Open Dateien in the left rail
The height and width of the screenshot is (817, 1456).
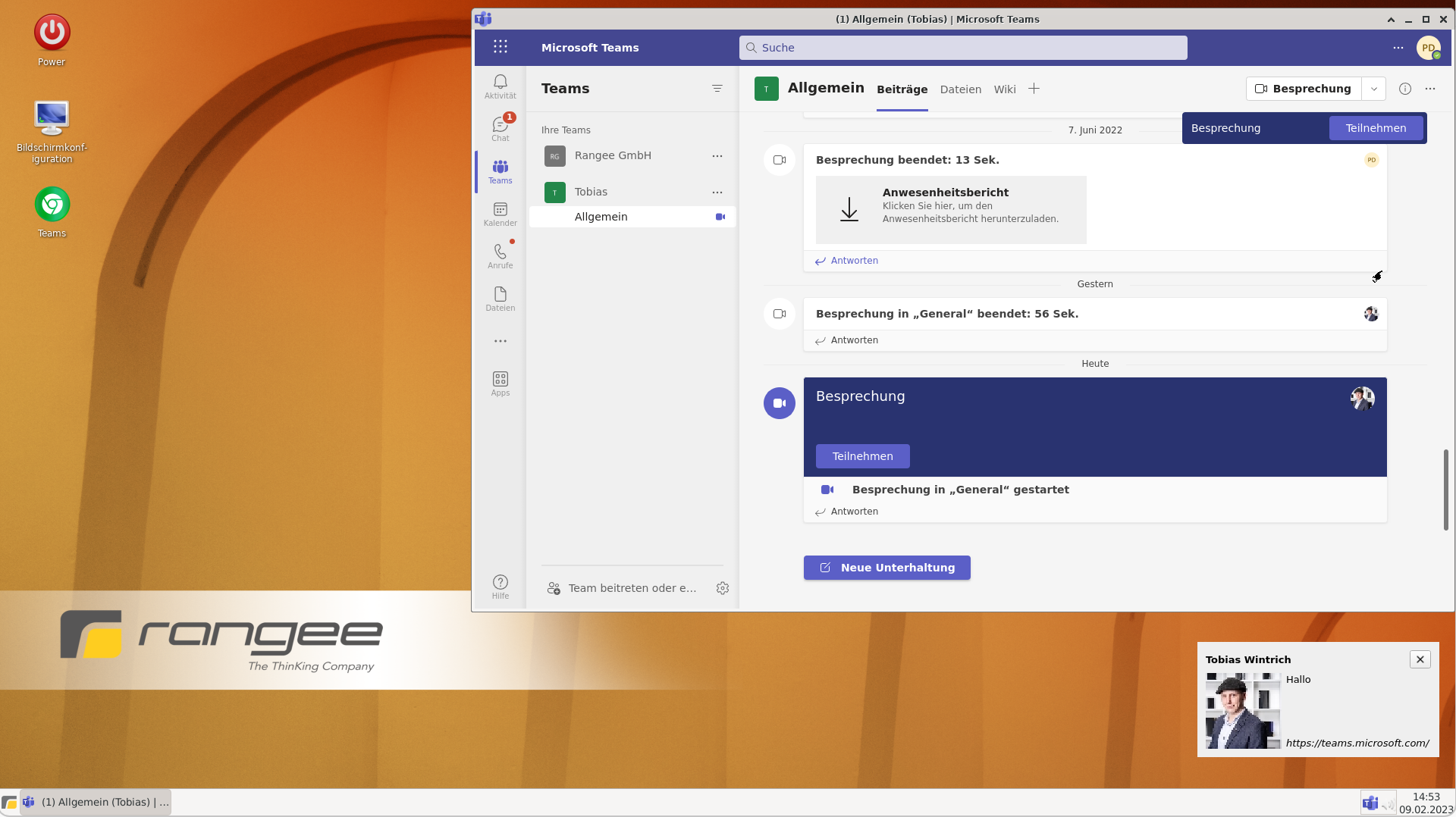pos(500,299)
